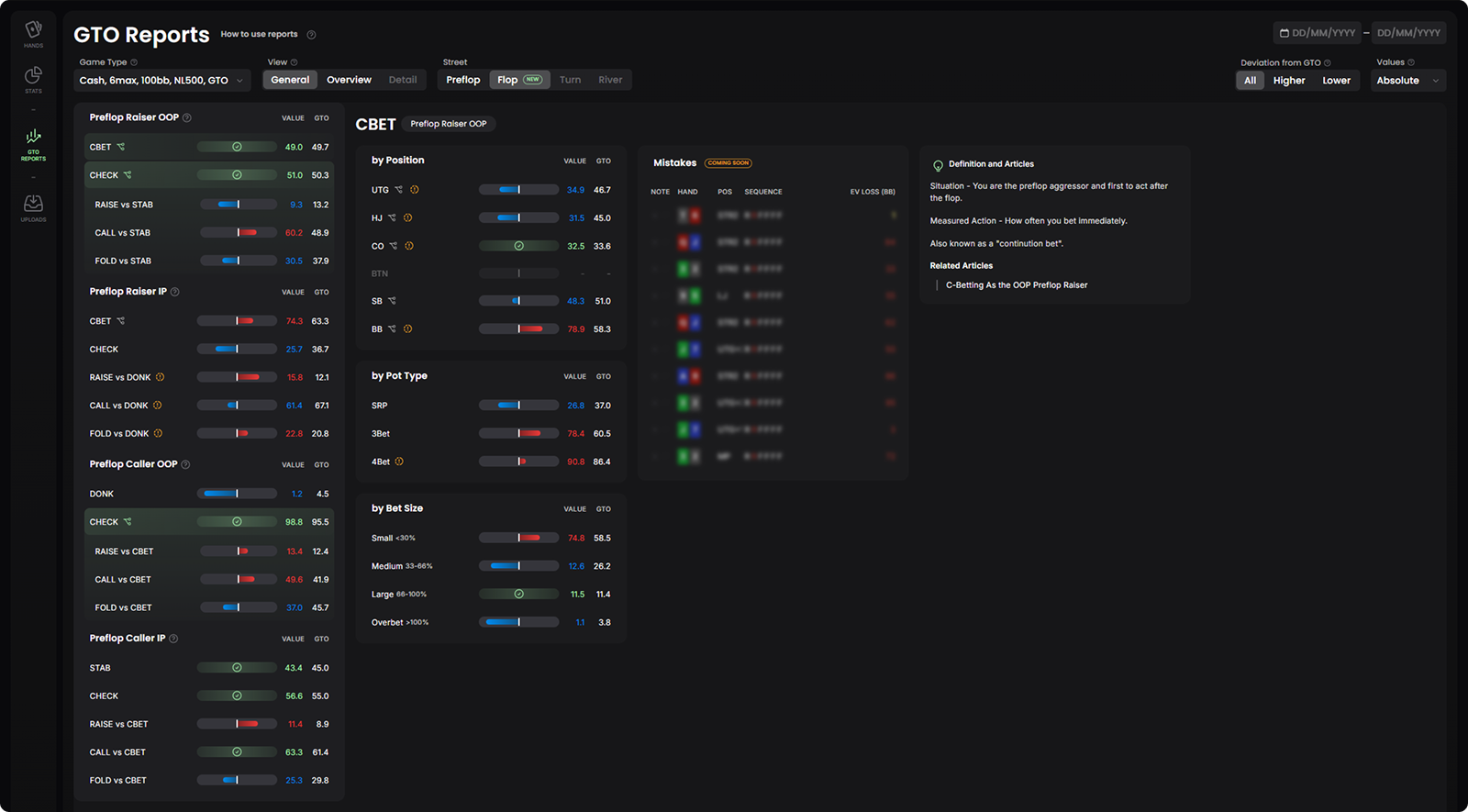
Task: Set deviation filter to Higher
Action: click(1288, 81)
